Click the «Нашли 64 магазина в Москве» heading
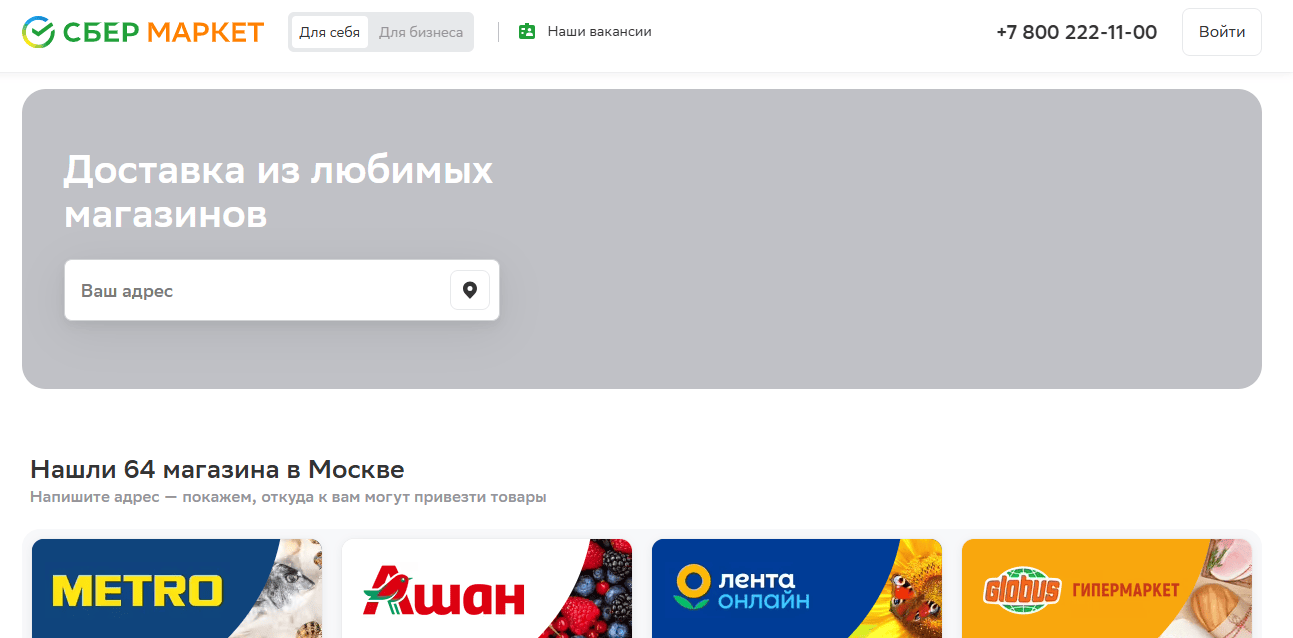Screen dimensions: 1293x638 pos(217,469)
